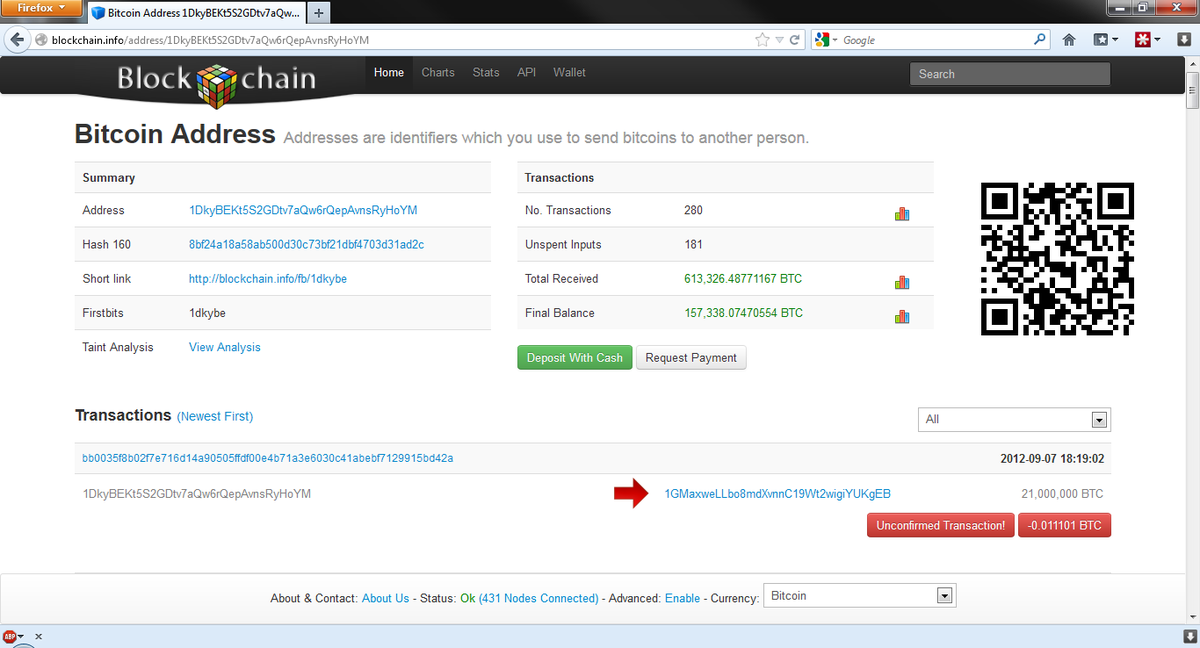This screenshot has height=648, width=1200.
Task: Open the Wallet navigation item
Action: click(x=570, y=72)
